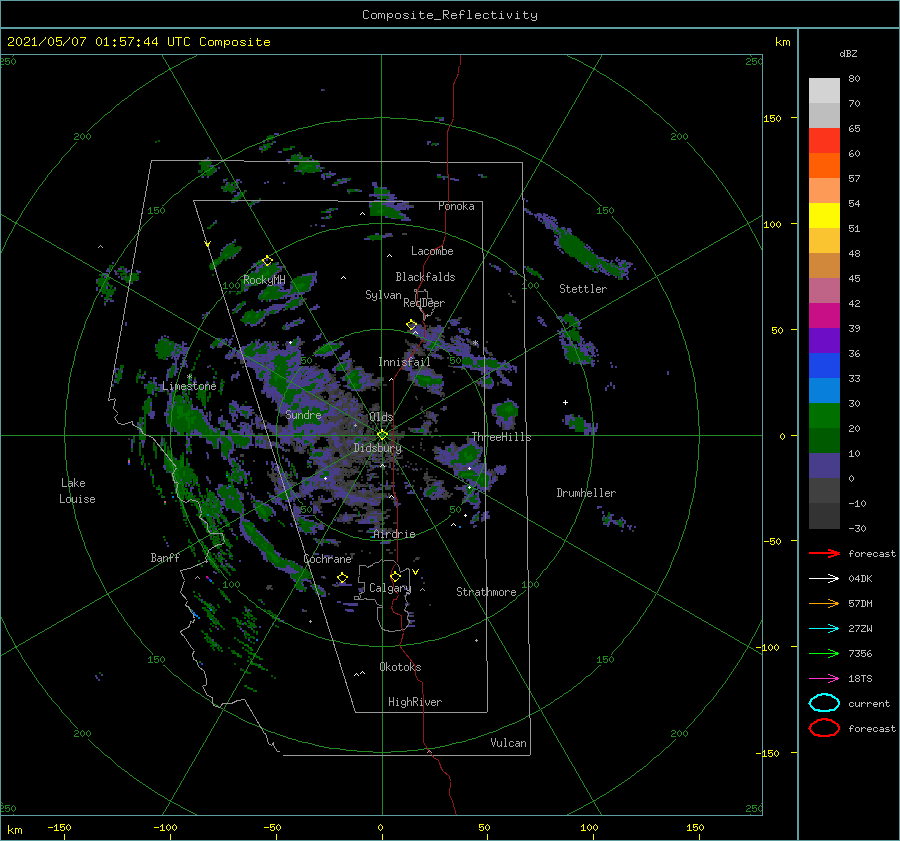The height and width of the screenshot is (841, 900).
Task: Select the green 7356 arrow legend icon
Action: [824, 653]
